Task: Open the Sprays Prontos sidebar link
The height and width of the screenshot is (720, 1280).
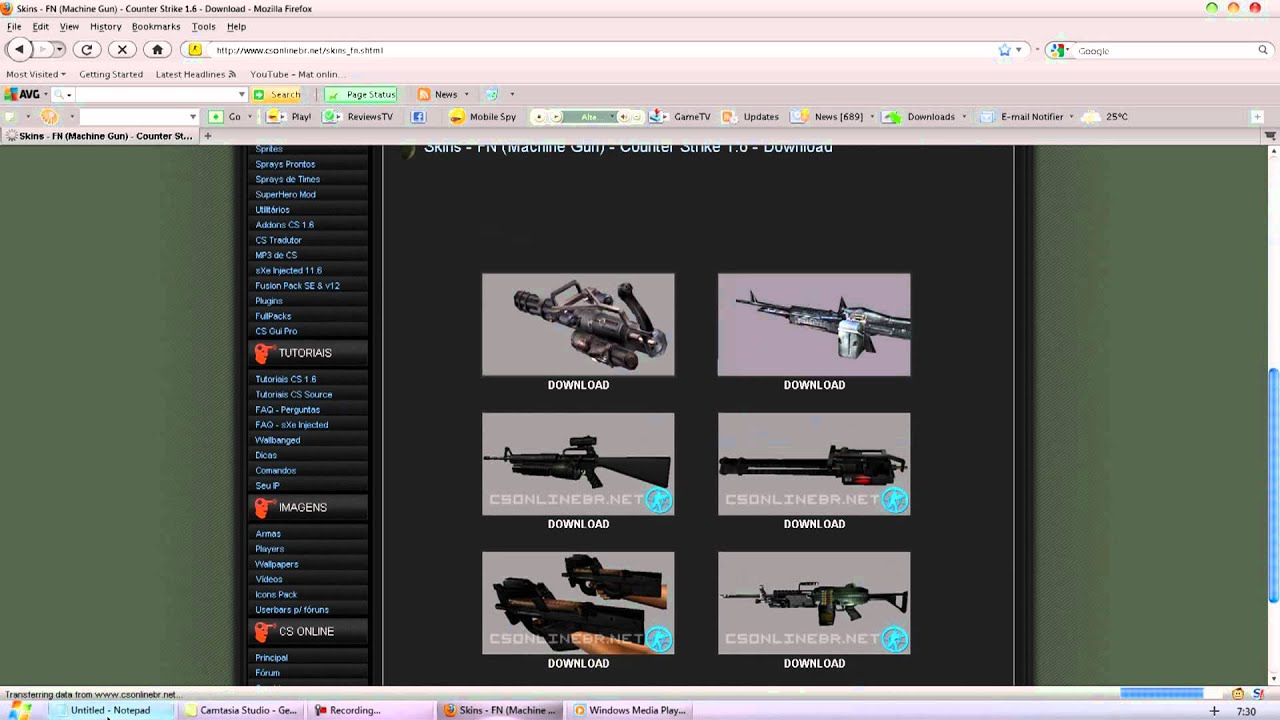Action: (x=285, y=164)
